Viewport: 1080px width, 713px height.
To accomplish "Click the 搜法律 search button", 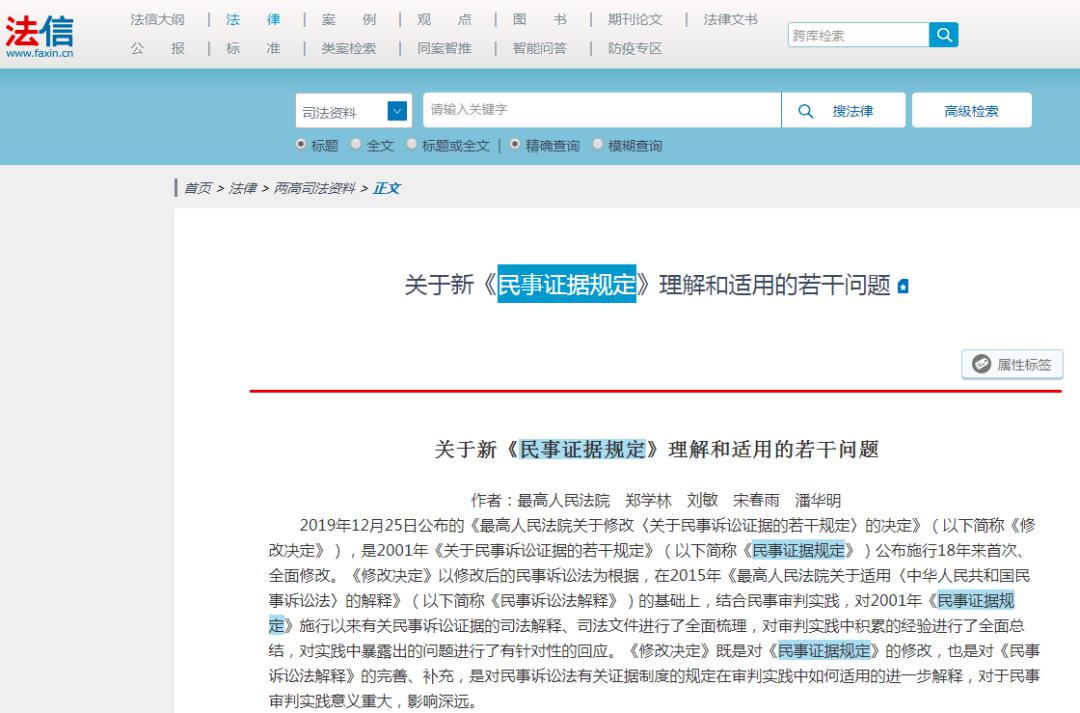I will (x=843, y=110).
